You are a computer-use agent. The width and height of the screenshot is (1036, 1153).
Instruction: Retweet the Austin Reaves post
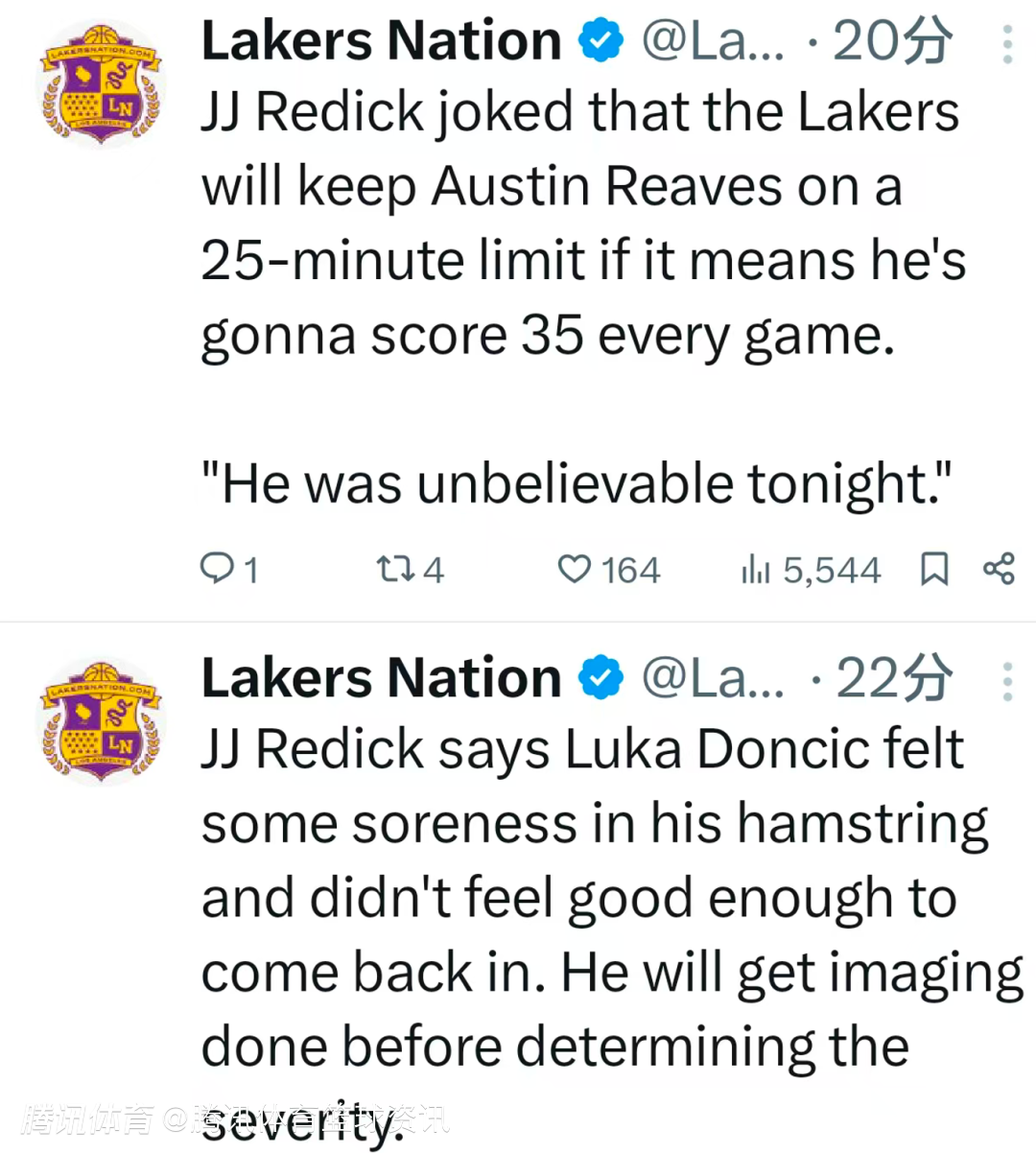pyautogui.click(x=394, y=570)
